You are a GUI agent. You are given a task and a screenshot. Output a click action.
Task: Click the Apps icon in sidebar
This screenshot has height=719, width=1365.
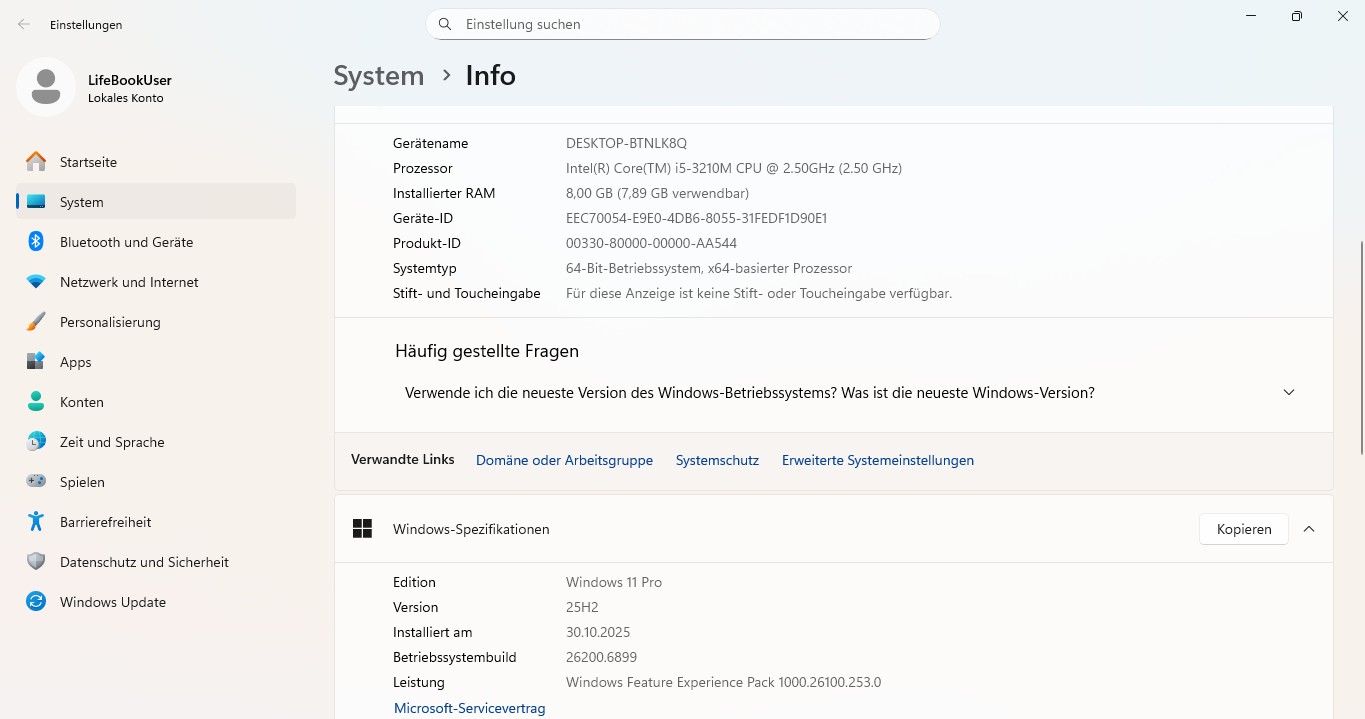coord(36,362)
